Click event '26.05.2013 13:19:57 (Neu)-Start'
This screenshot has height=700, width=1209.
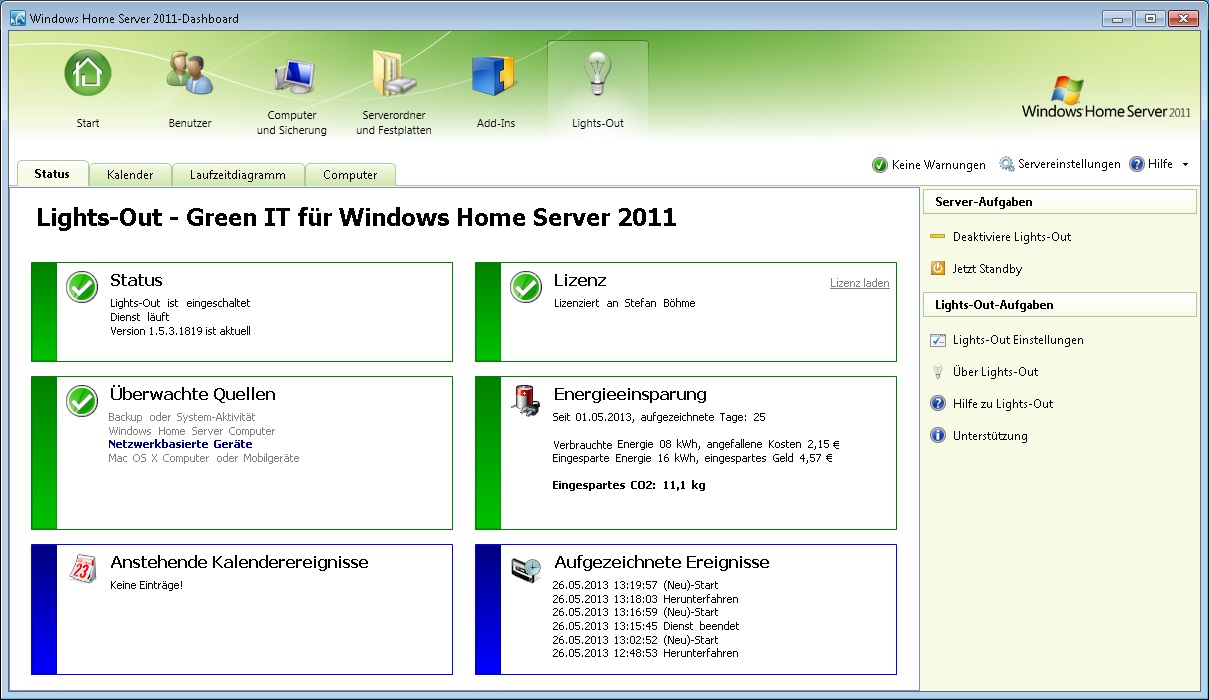635,585
